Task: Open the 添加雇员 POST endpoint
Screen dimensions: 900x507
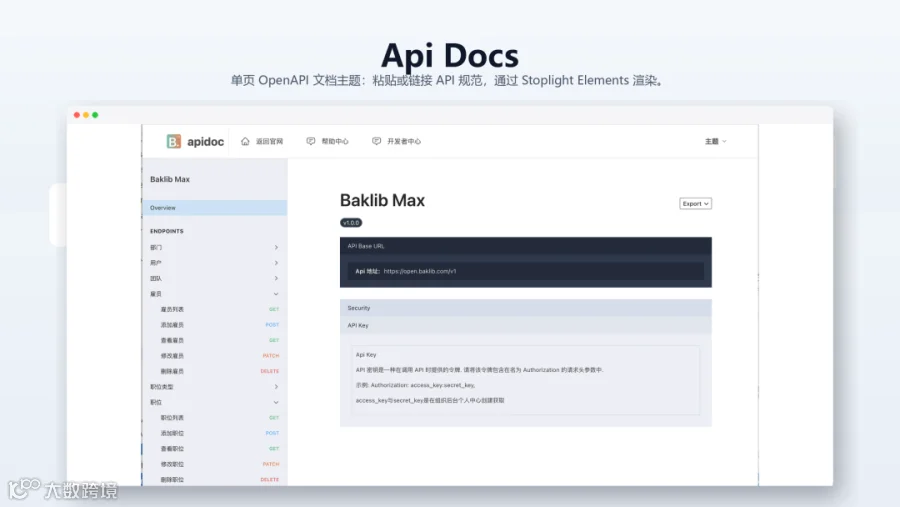Action: click(x=215, y=325)
